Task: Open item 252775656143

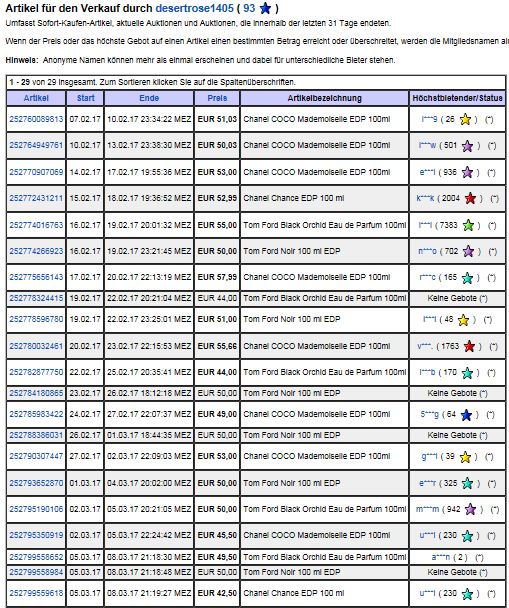Action: tap(36, 277)
